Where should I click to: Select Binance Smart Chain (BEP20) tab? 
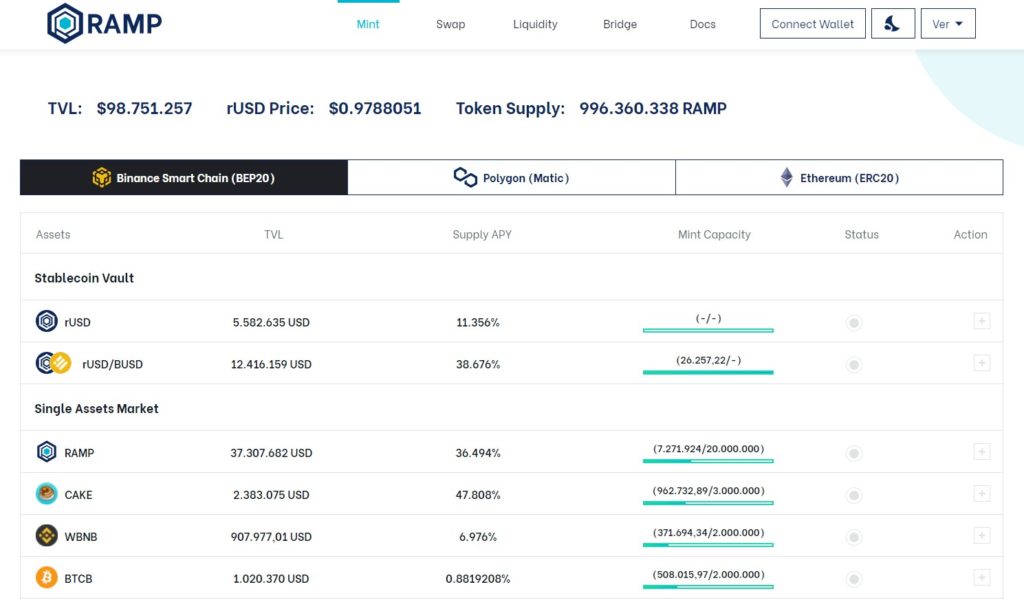point(184,178)
